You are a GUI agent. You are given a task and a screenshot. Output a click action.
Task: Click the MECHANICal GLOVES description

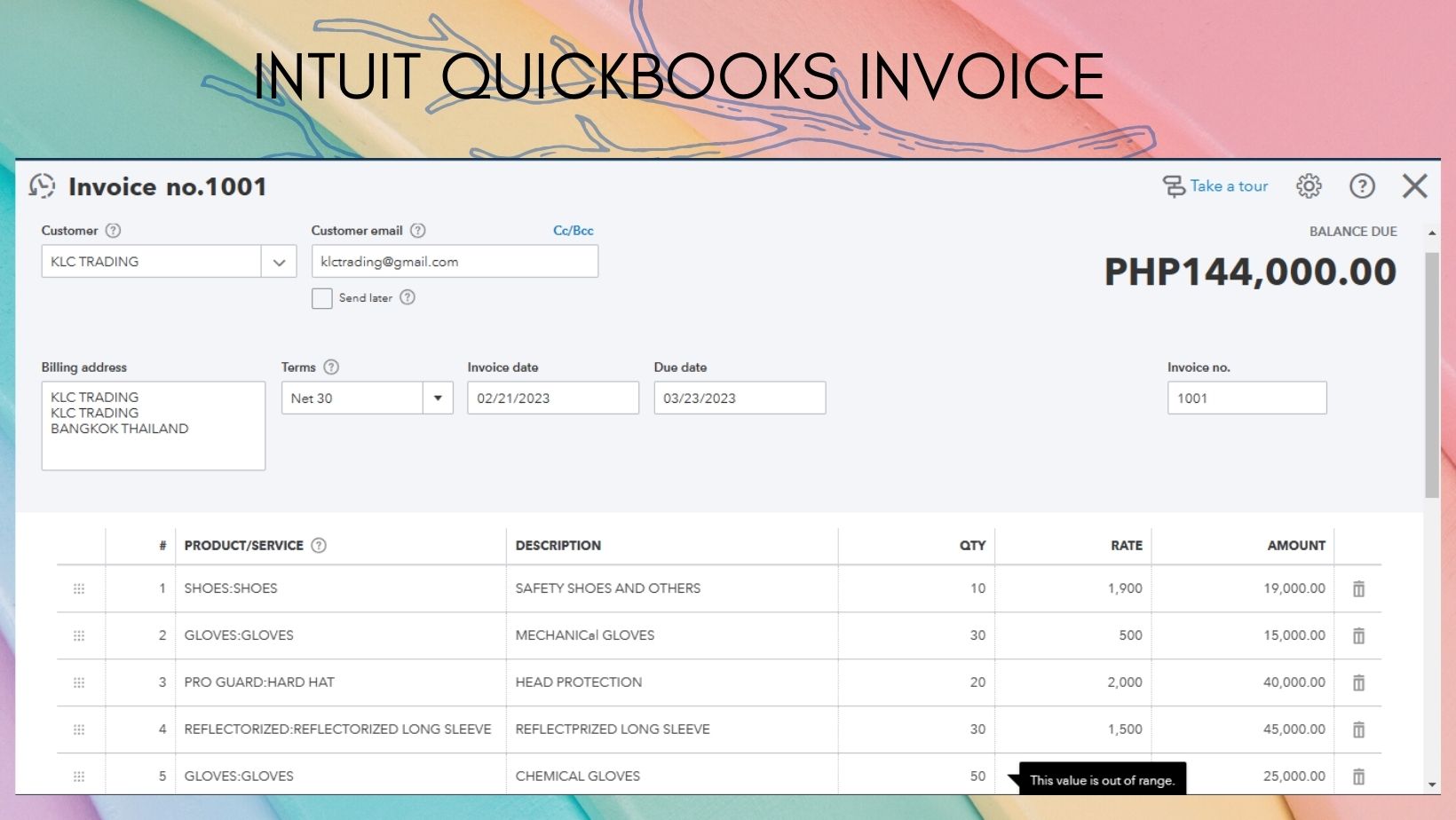(585, 635)
